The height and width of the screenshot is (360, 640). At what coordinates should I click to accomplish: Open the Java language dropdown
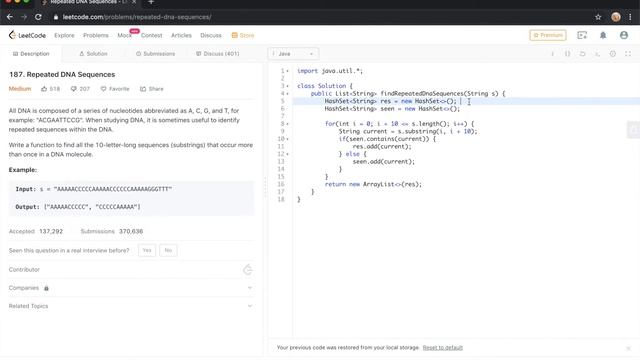click(293, 54)
